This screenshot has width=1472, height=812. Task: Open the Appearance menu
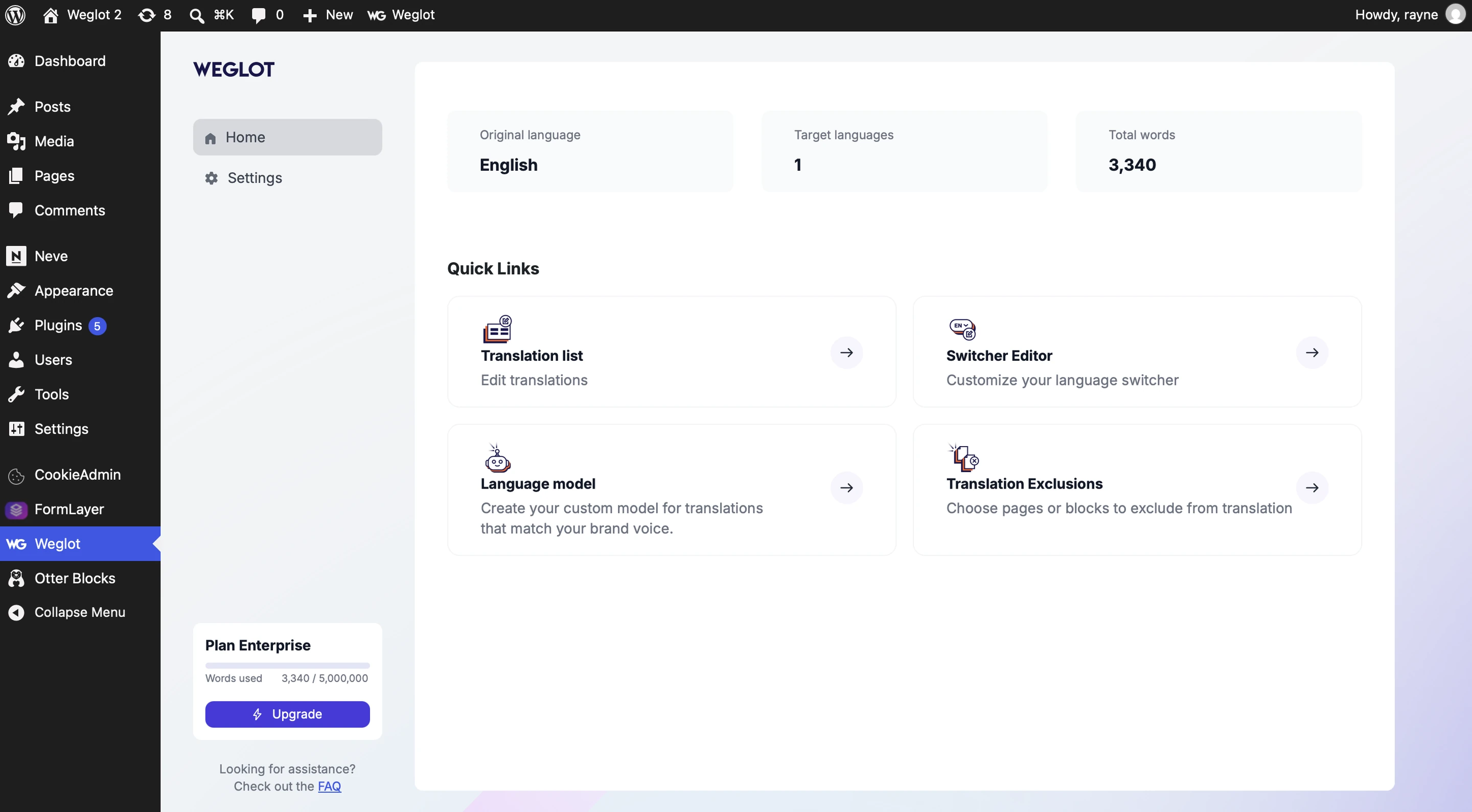click(x=80, y=290)
